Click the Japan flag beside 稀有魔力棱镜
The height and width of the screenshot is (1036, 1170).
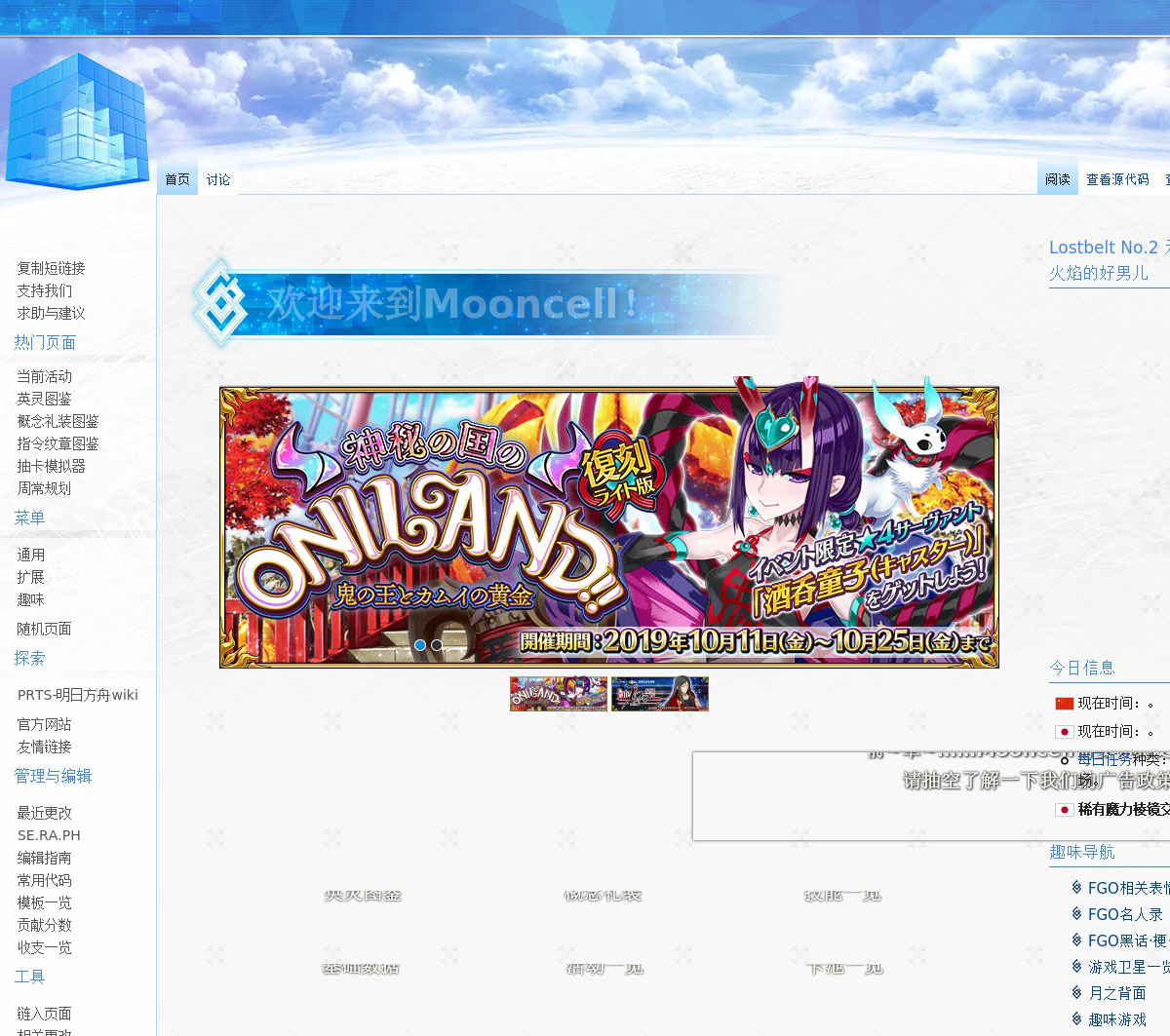point(1064,809)
